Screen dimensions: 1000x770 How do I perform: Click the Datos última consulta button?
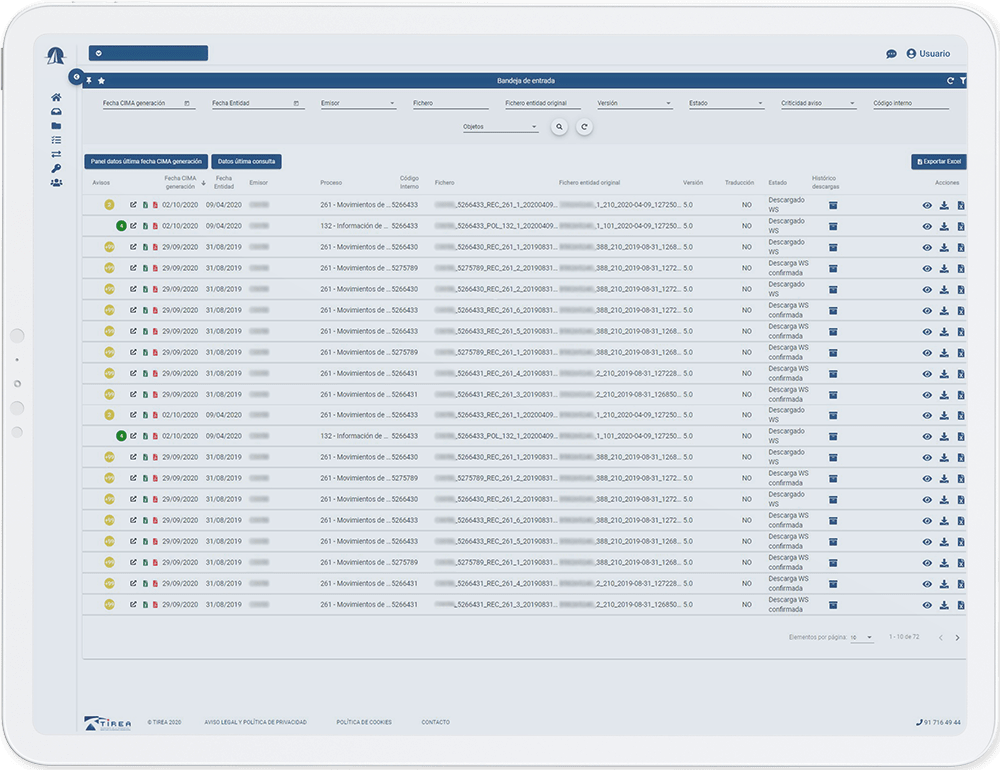pyautogui.click(x=247, y=161)
